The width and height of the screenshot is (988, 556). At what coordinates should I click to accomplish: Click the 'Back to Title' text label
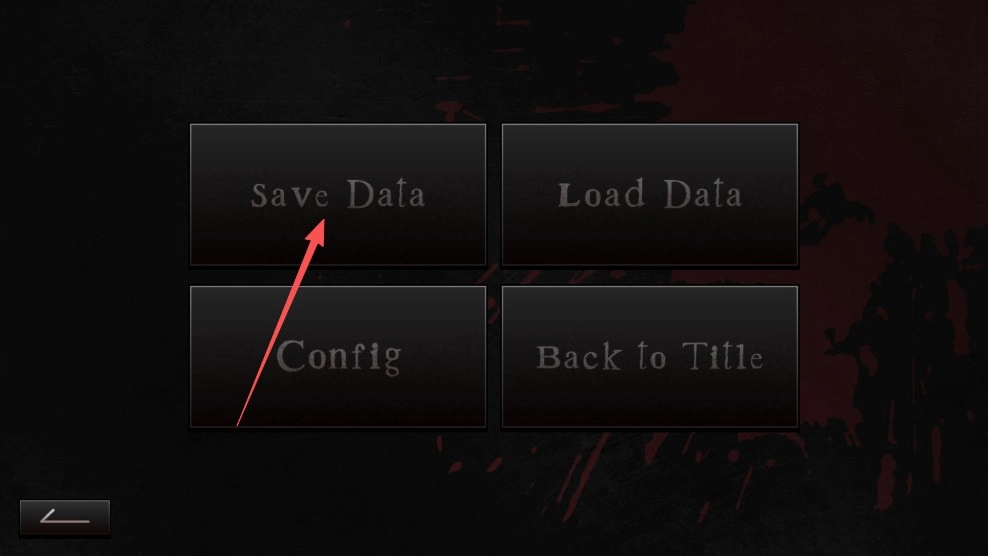[650, 357]
